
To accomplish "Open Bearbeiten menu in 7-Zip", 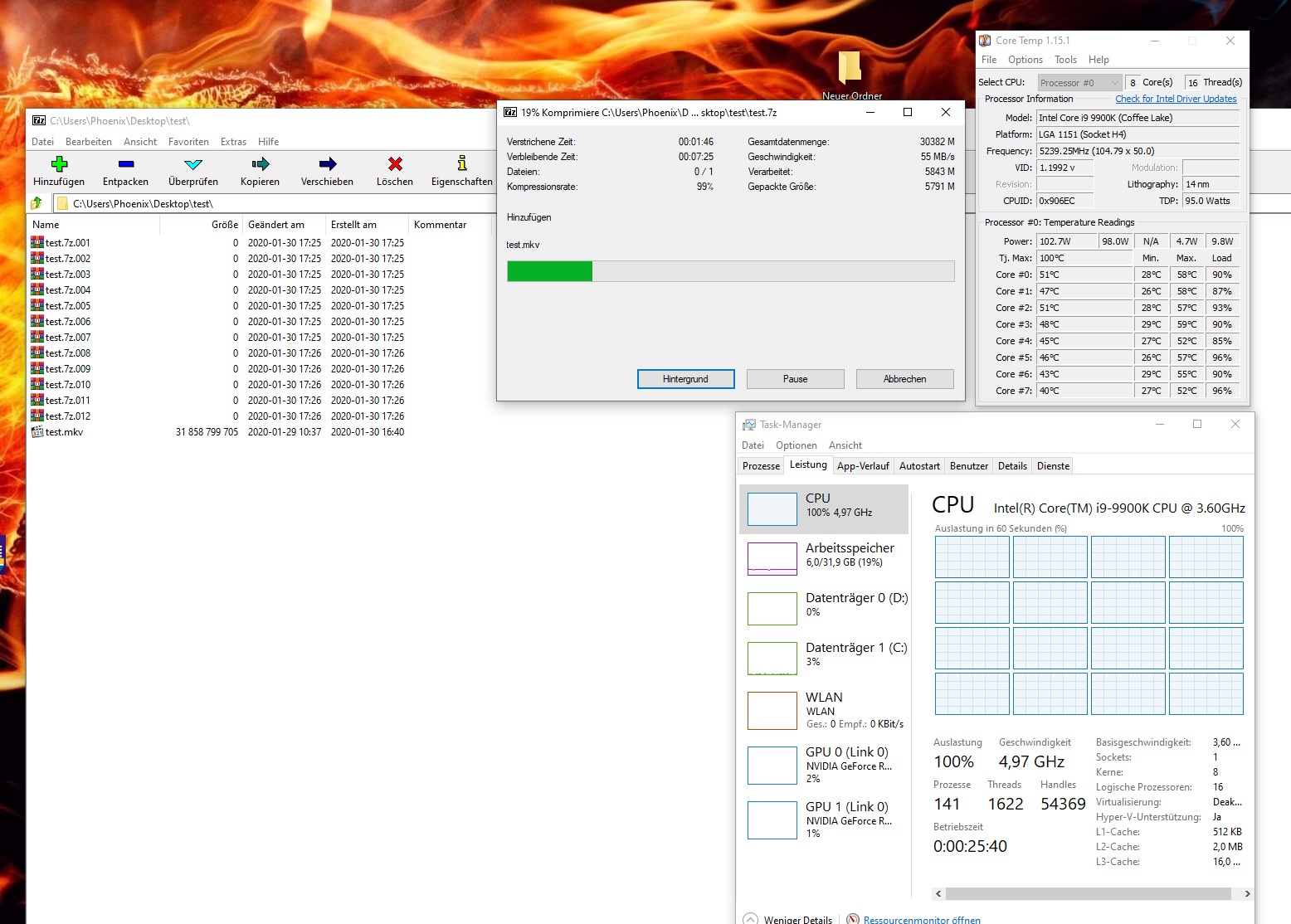I will coord(89,141).
